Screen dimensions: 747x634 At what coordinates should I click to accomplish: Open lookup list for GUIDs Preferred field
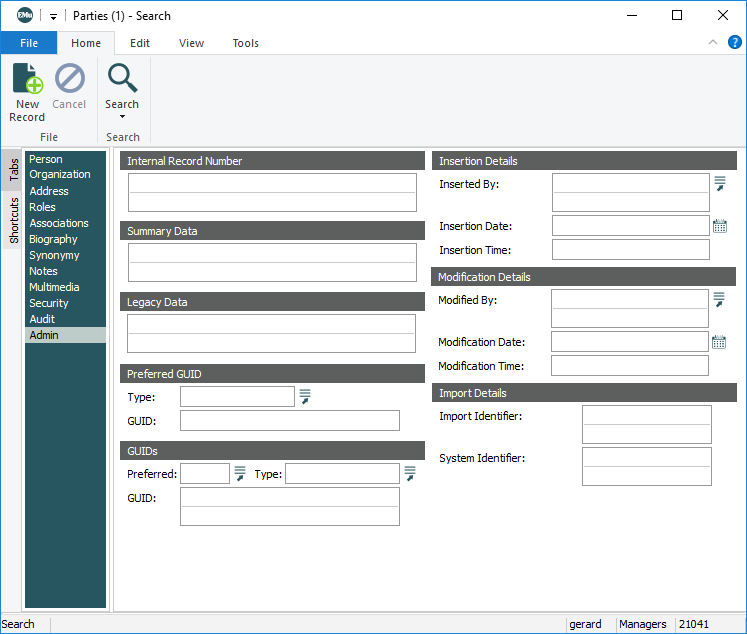click(240, 473)
